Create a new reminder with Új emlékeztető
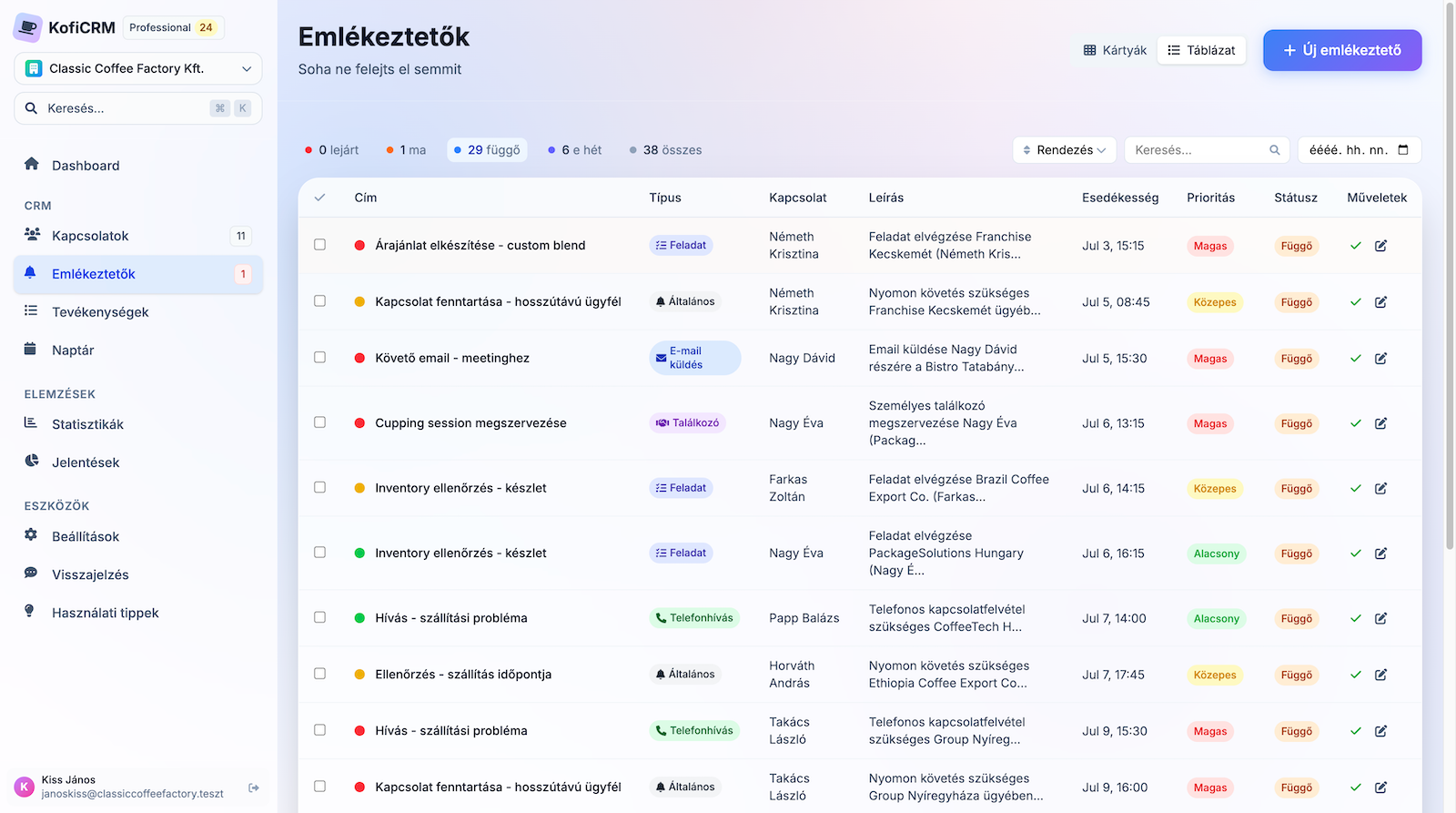 (x=1342, y=50)
